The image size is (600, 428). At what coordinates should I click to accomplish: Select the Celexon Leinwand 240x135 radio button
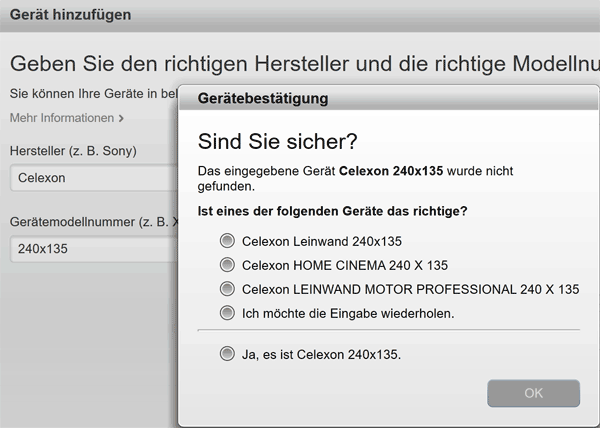pyautogui.click(x=227, y=241)
